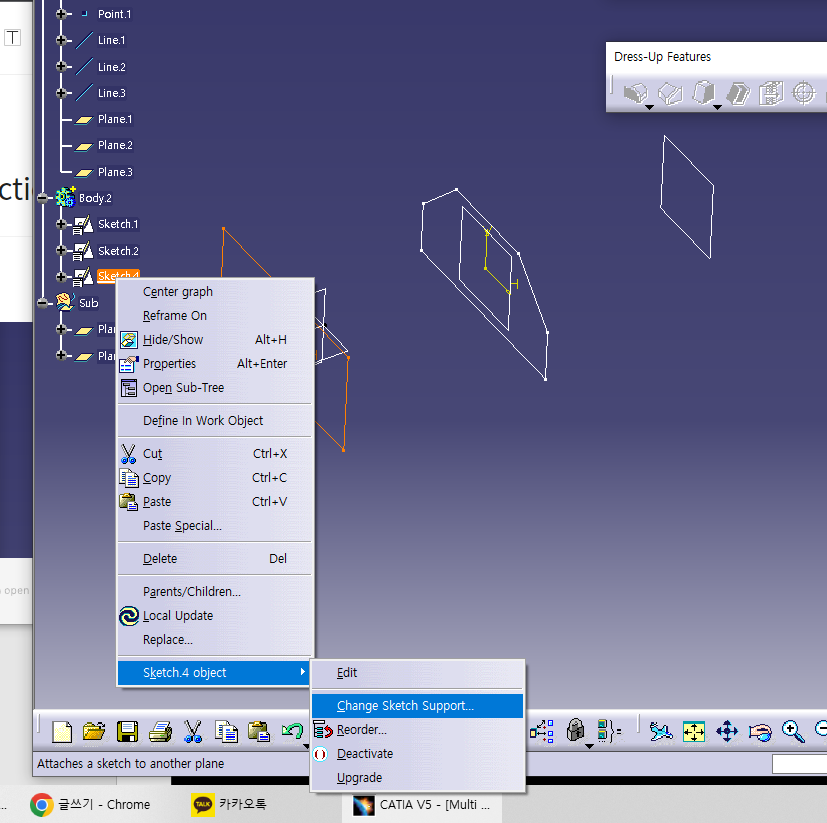Expand the Sketch.1 tree node
The height and width of the screenshot is (823, 827).
tap(61, 224)
